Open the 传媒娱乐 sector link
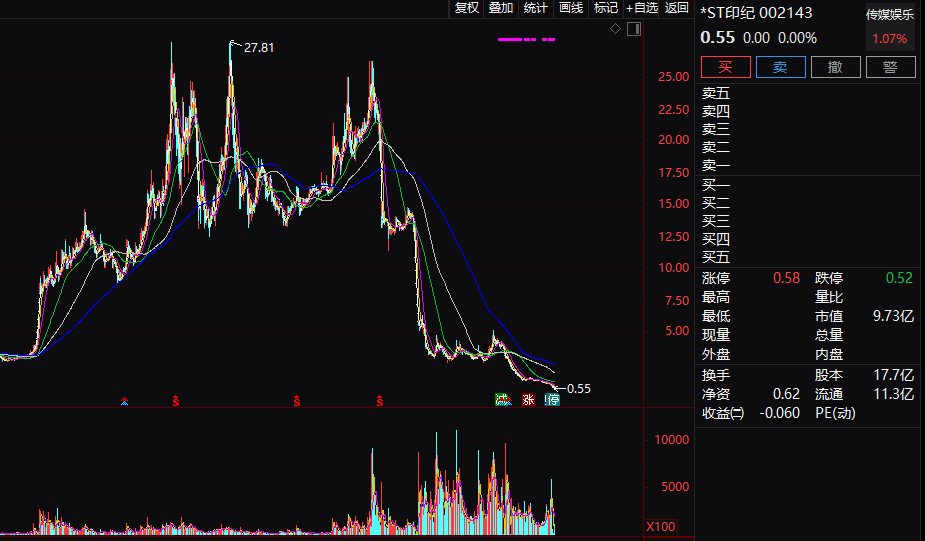 coord(890,15)
